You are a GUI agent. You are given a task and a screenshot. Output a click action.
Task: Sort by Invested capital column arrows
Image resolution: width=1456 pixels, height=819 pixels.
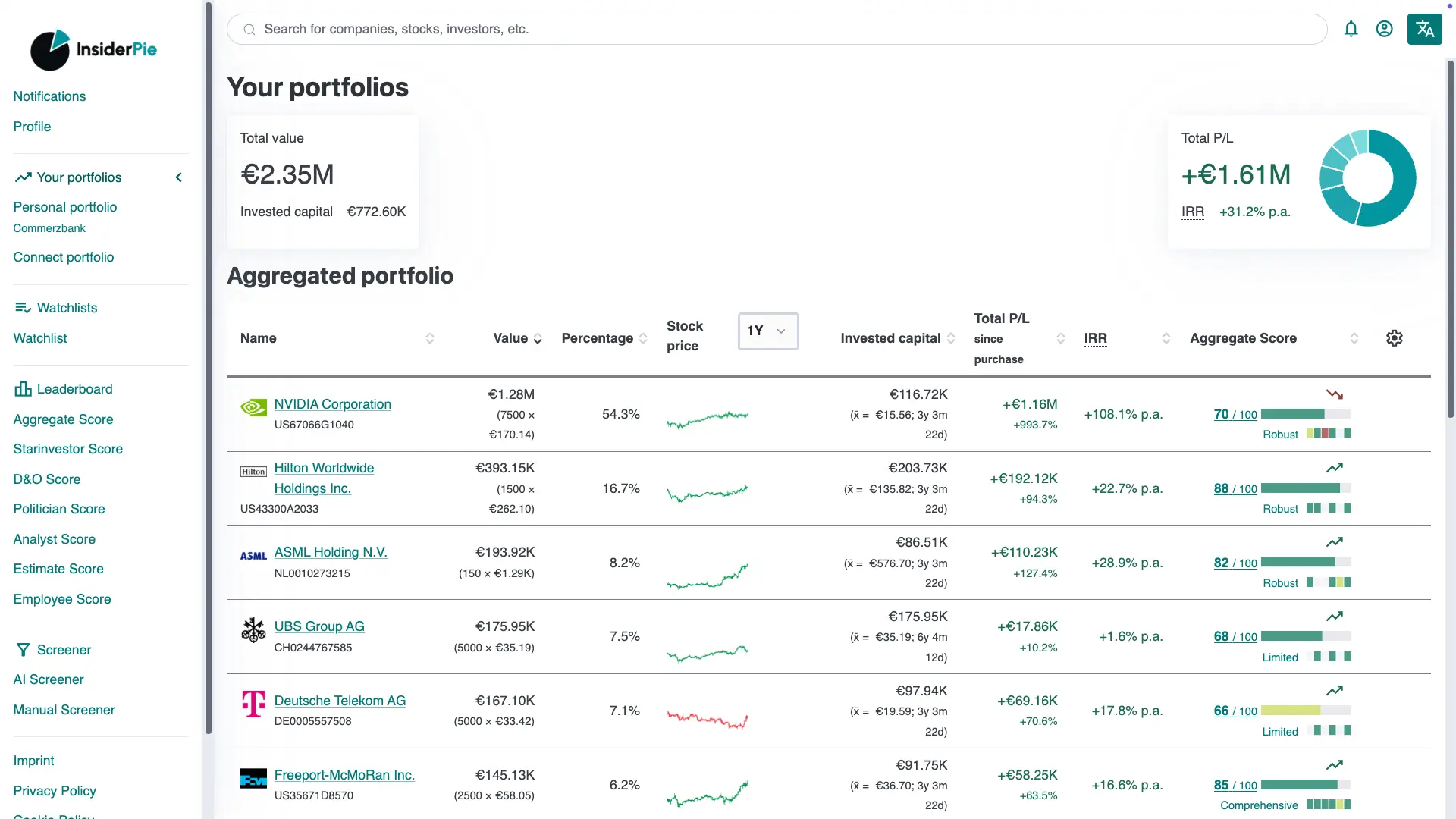tap(951, 338)
